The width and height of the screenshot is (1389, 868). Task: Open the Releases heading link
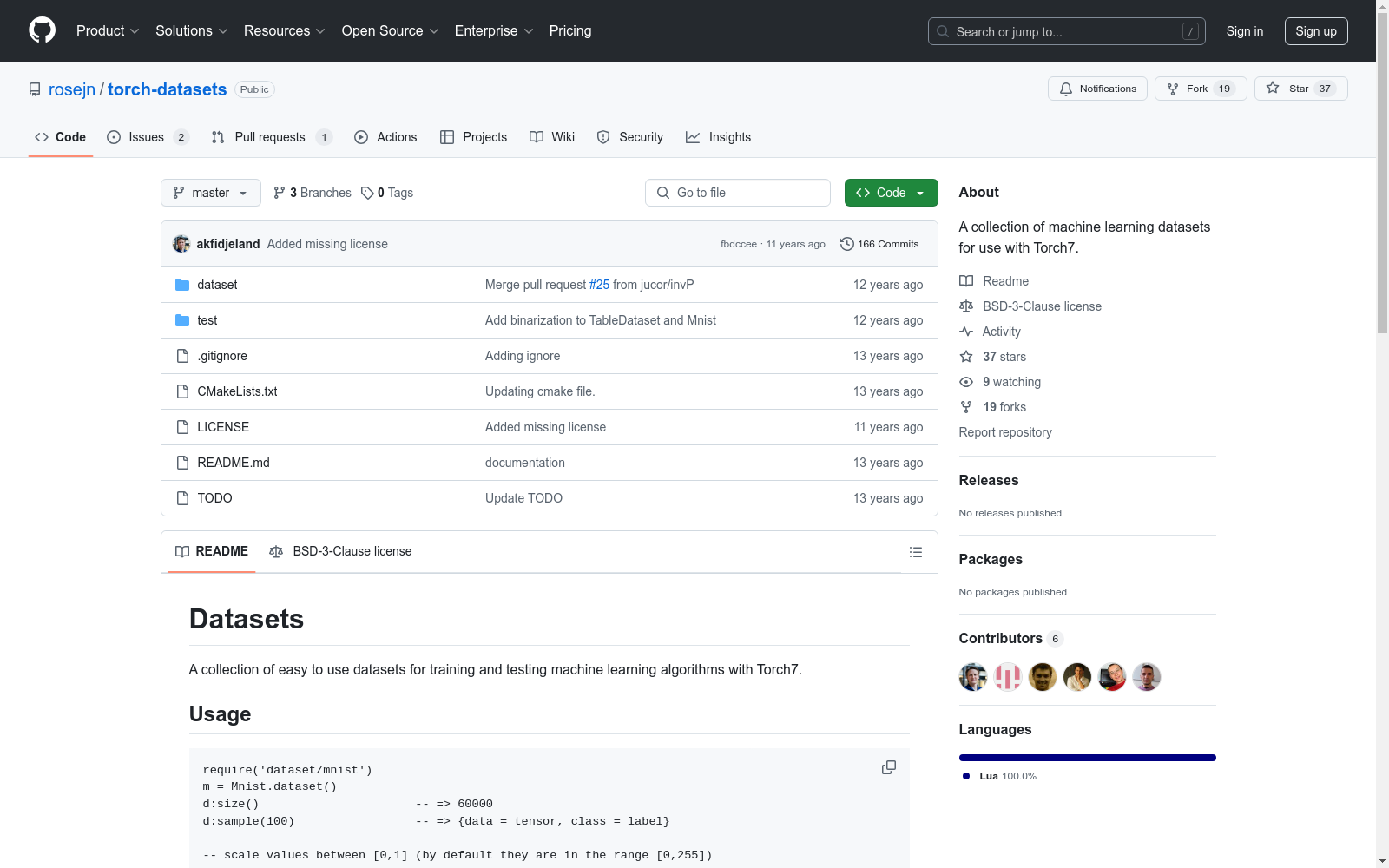point(989,481)
